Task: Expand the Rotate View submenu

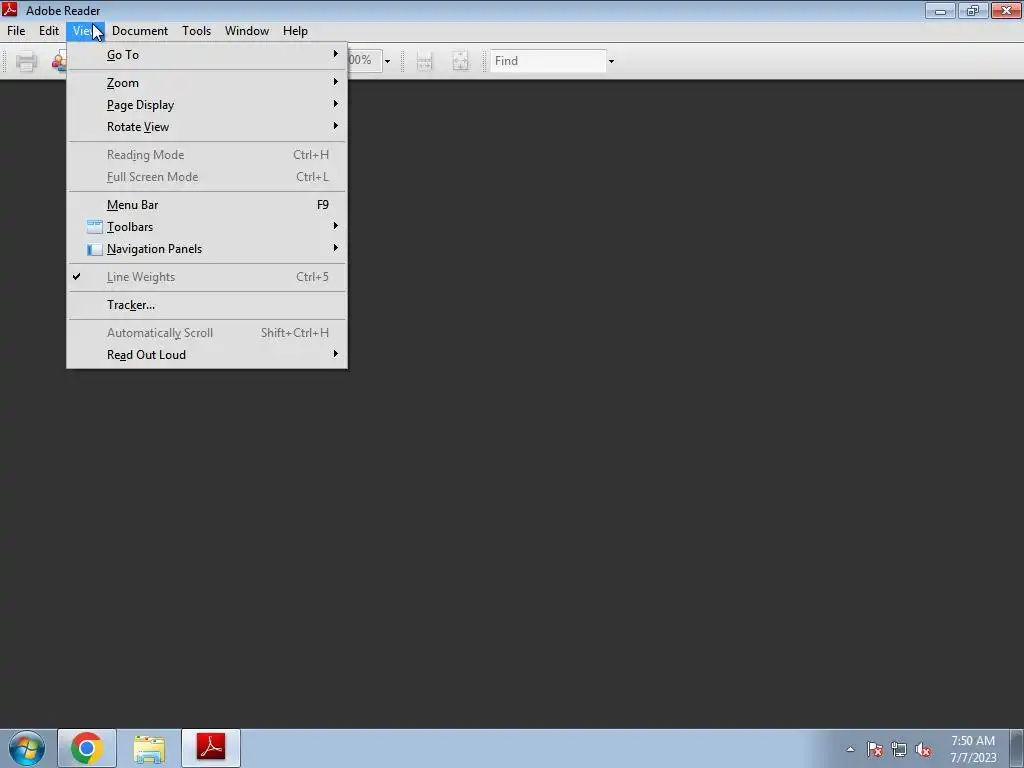Action: tap(207, 127)
